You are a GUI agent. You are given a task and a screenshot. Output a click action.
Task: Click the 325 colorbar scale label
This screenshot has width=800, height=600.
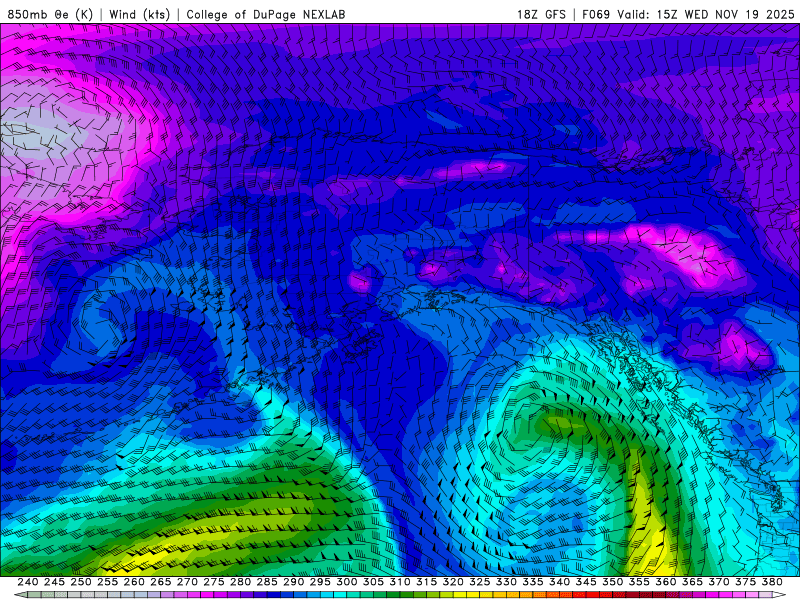coord(480,582)
